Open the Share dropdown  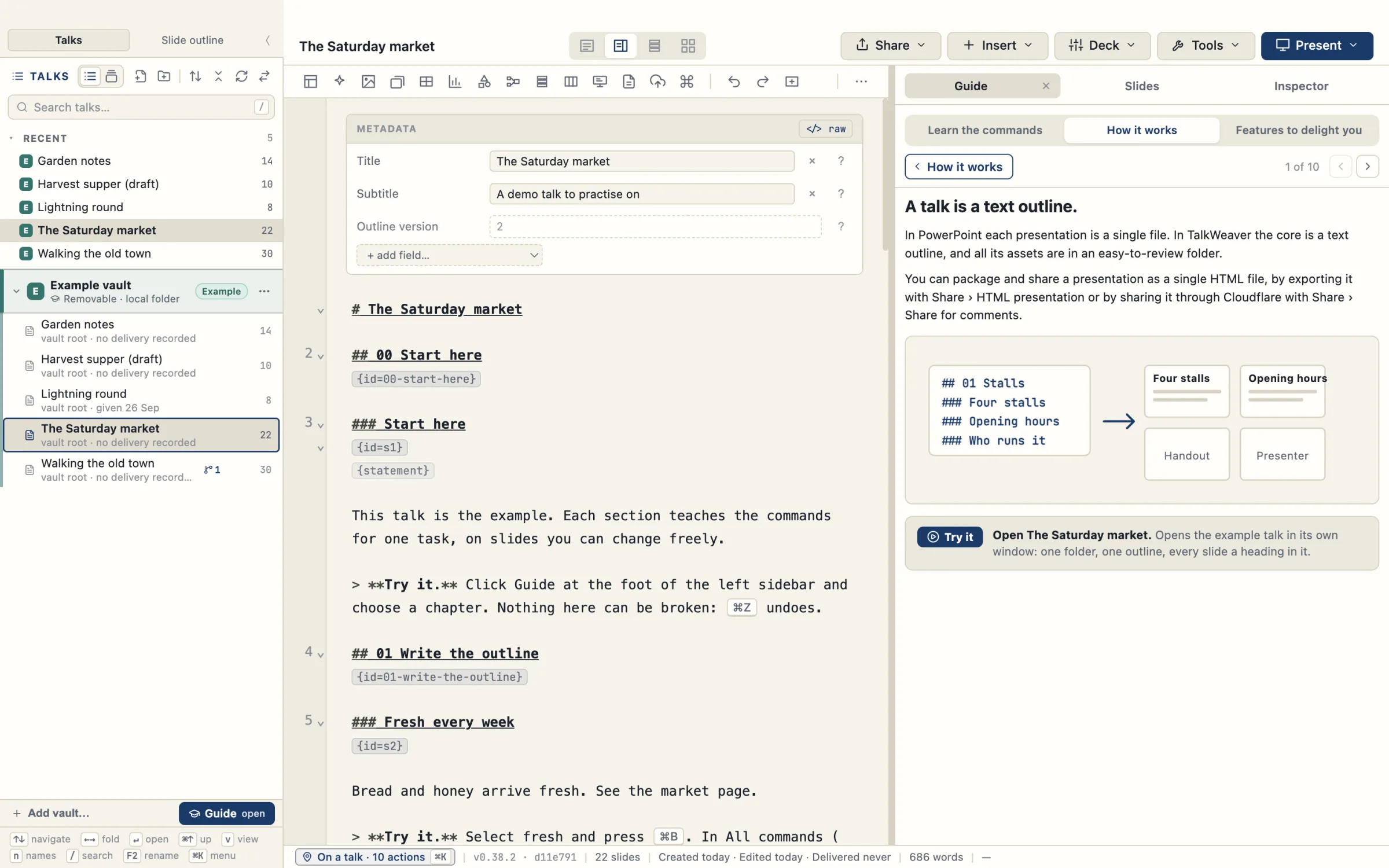click(891, 46)
